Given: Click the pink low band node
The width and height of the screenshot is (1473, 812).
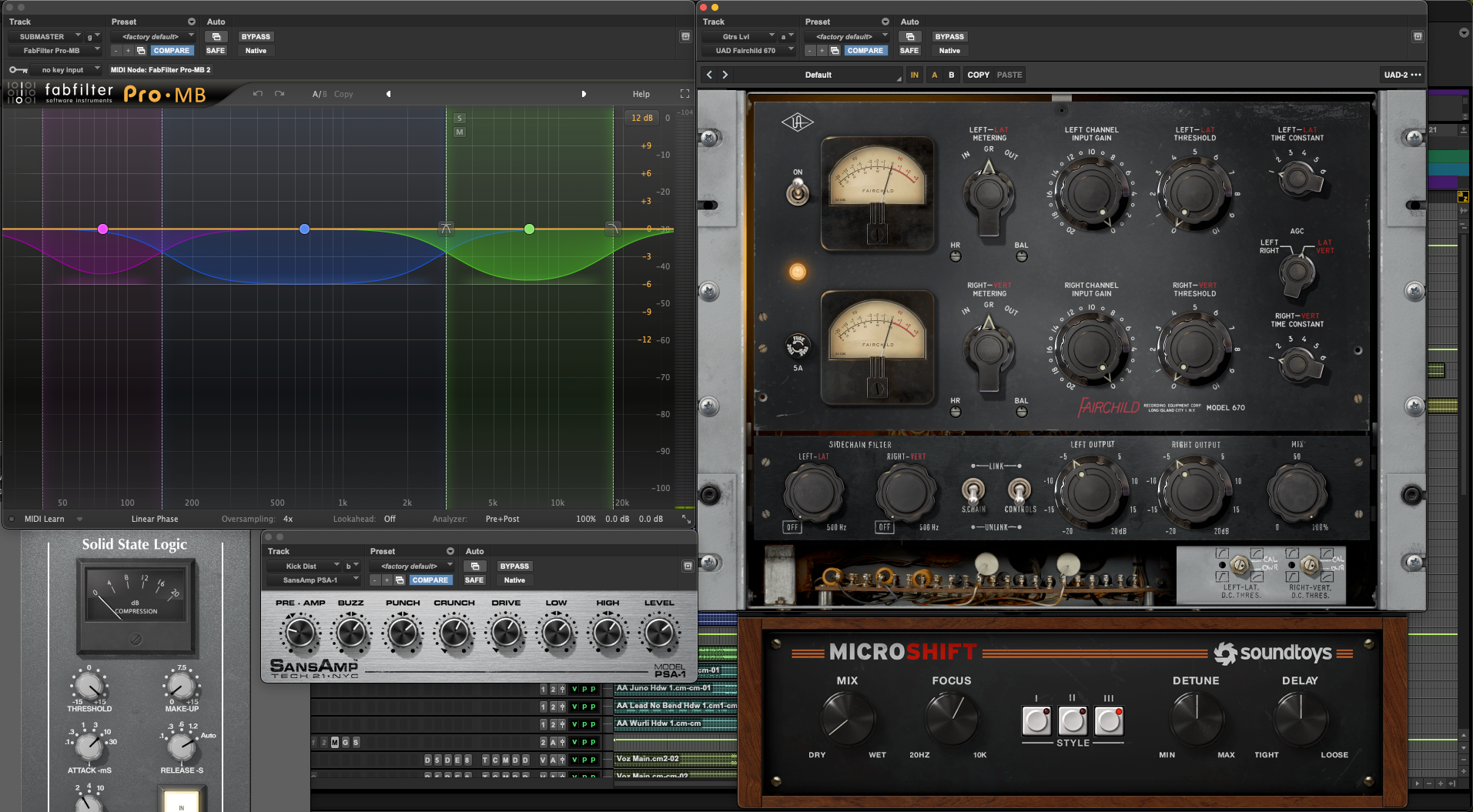Looking at the screenshot, I should (x=102, y=229).
